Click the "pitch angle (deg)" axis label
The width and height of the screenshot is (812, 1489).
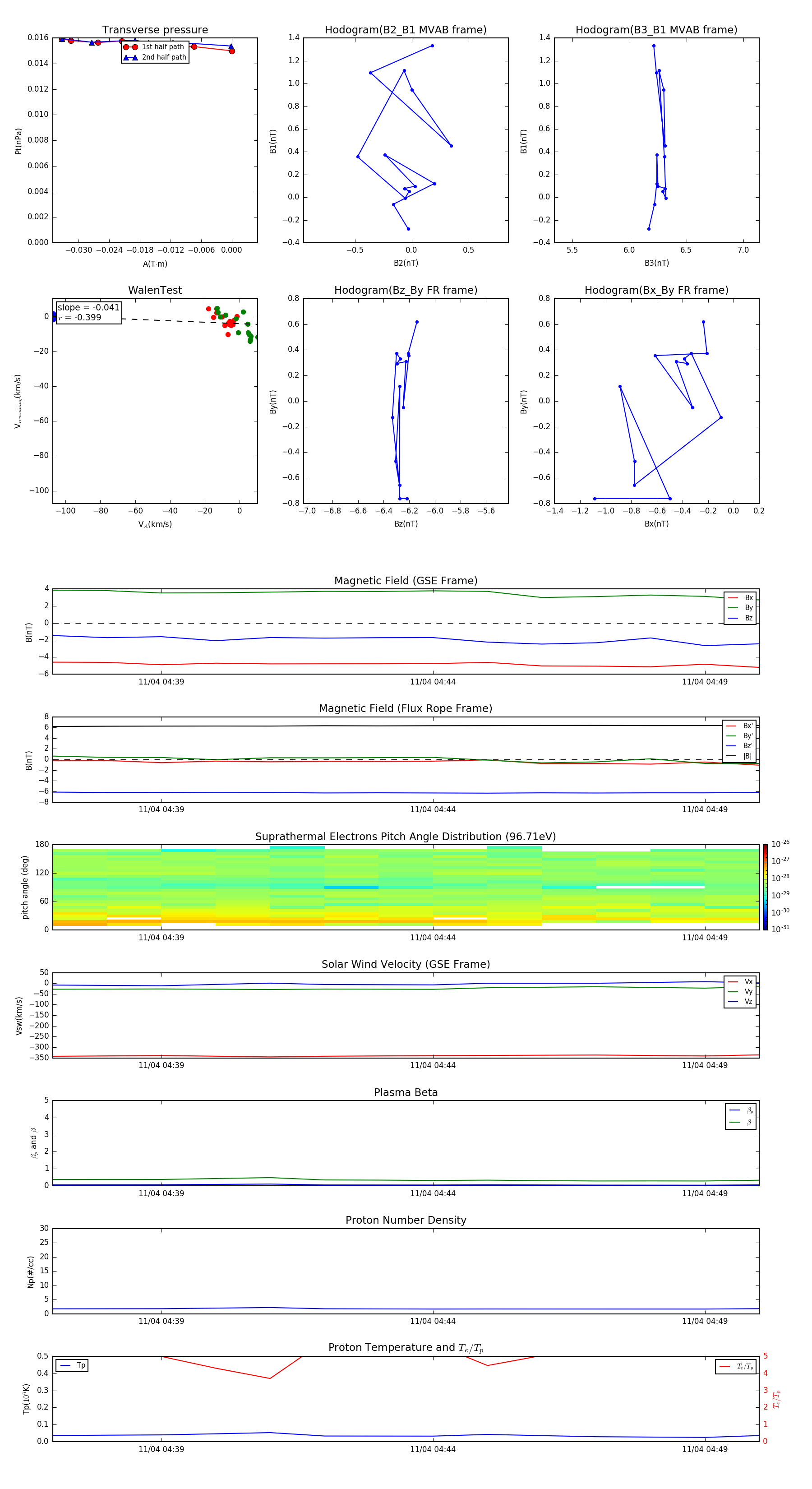[x=25, y=887]
